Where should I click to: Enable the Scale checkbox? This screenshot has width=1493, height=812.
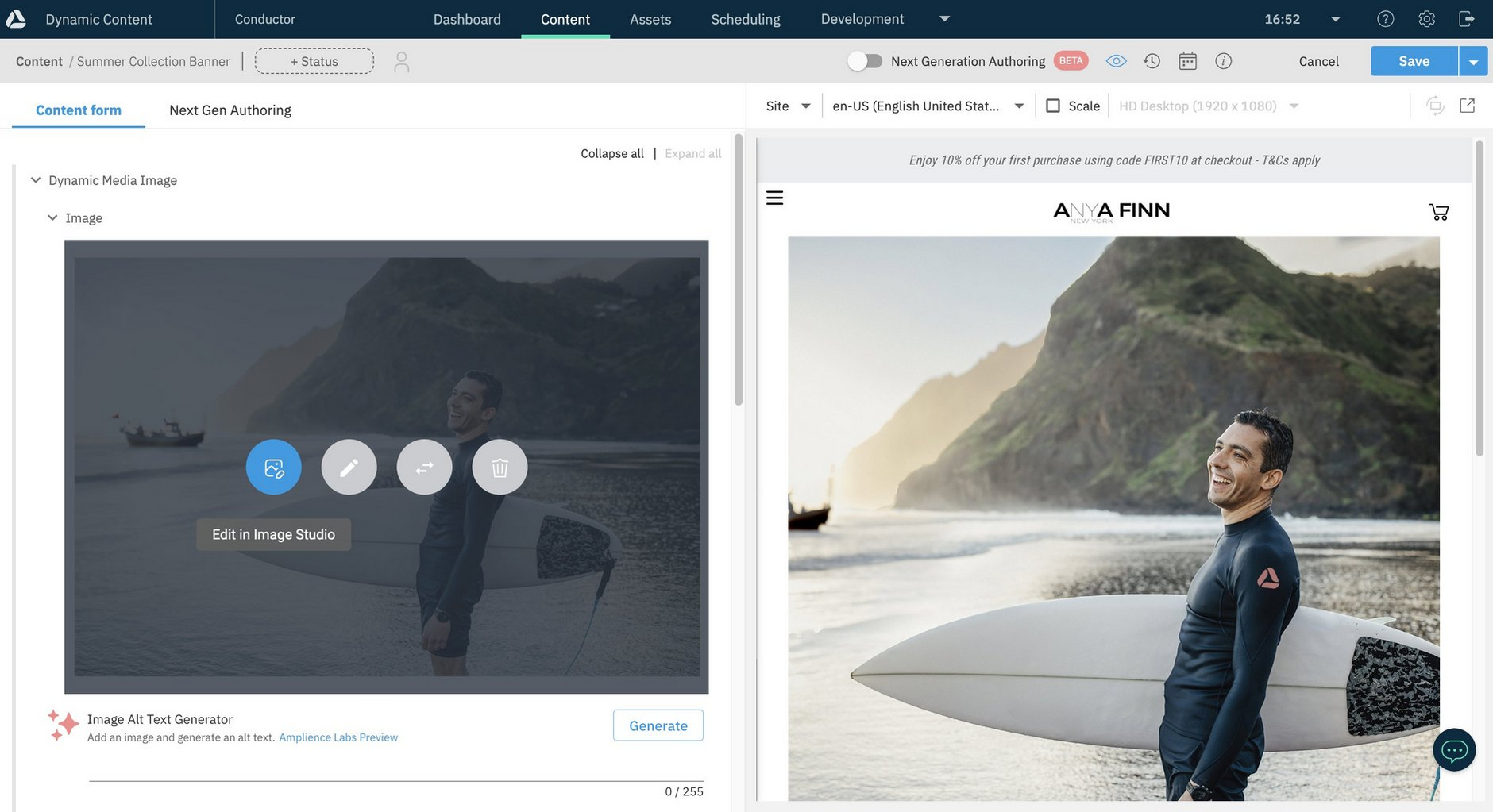coord(1053,106)
